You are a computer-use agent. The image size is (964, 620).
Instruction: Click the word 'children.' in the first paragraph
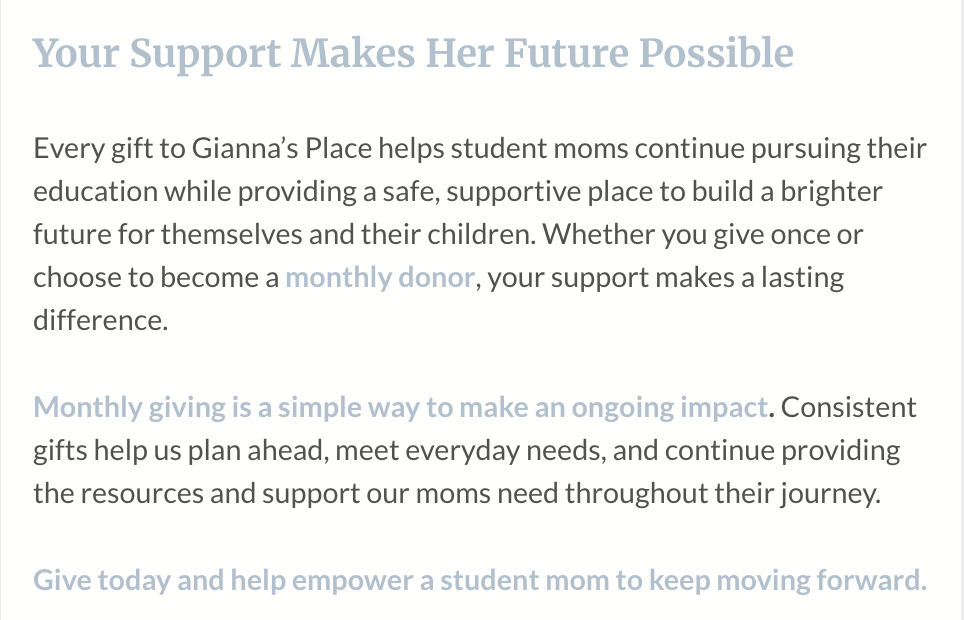point(481,234)
